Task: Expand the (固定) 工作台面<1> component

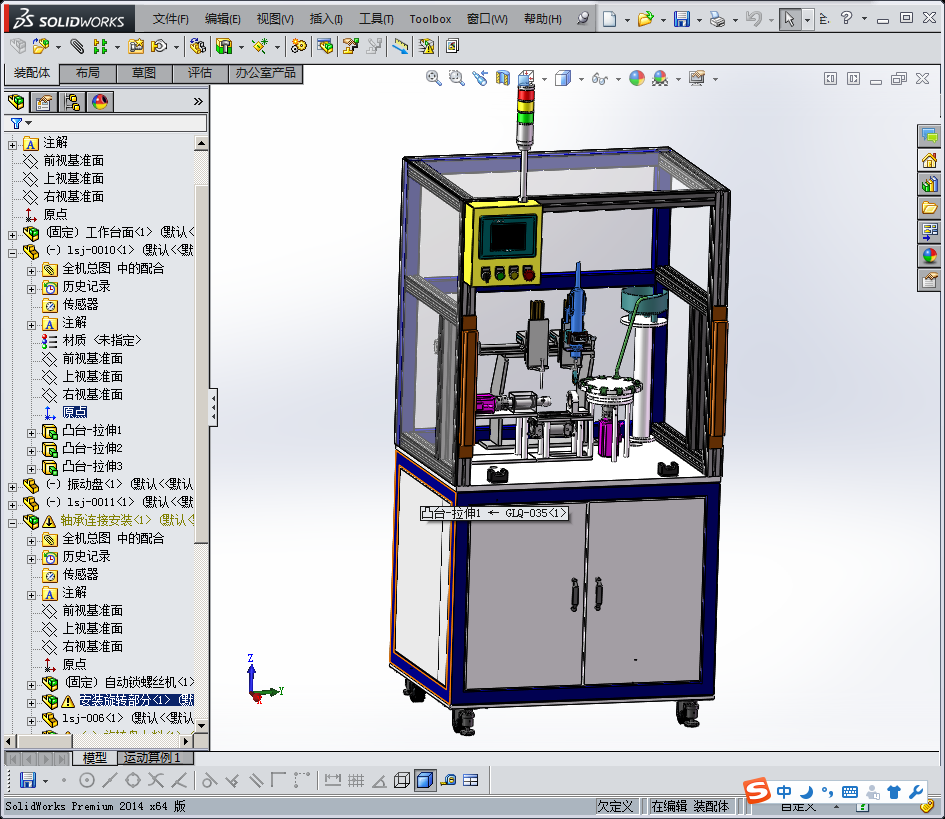Action: [x=12, y=234]
